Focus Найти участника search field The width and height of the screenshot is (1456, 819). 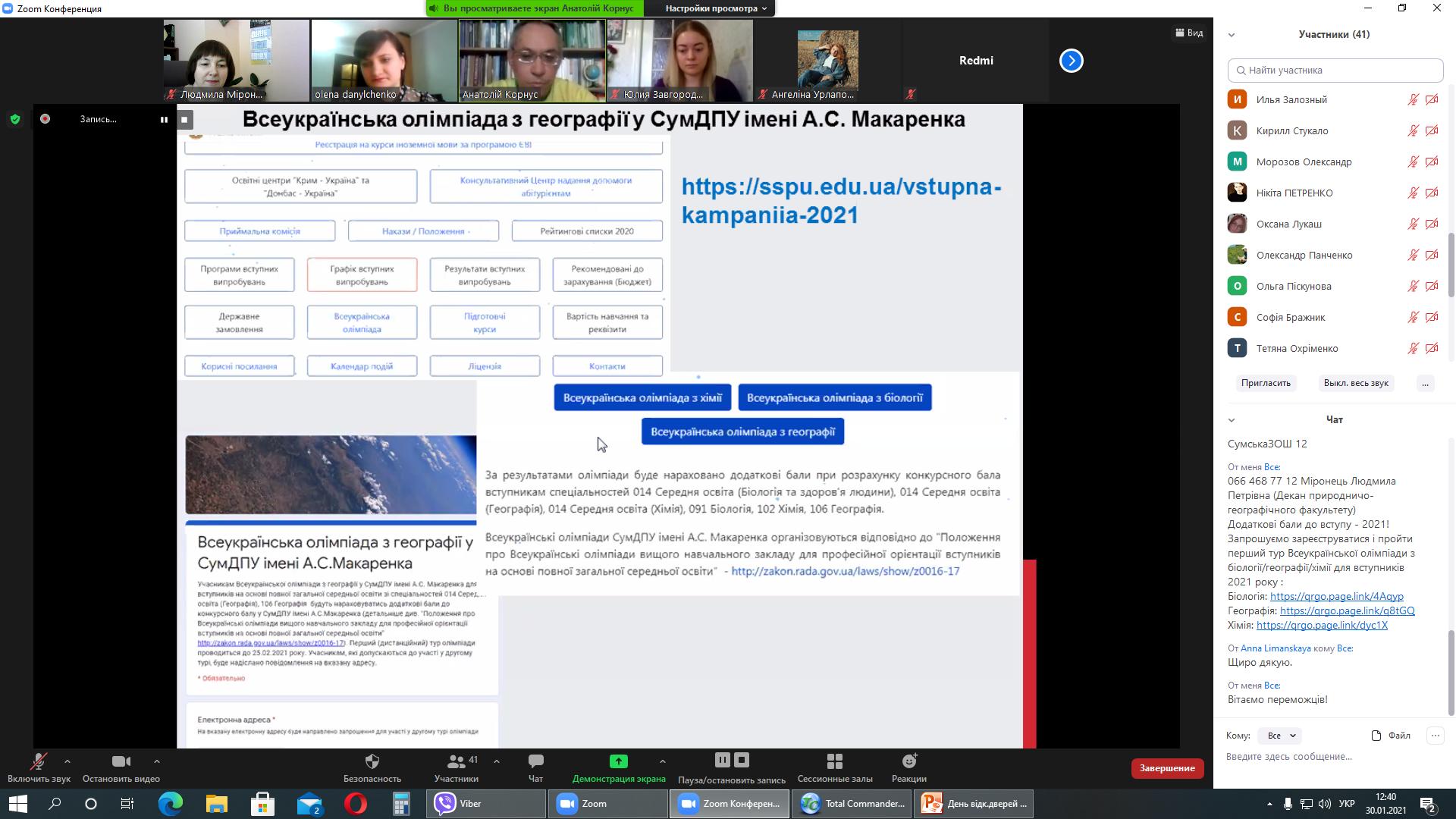[x=1335, y=70]
